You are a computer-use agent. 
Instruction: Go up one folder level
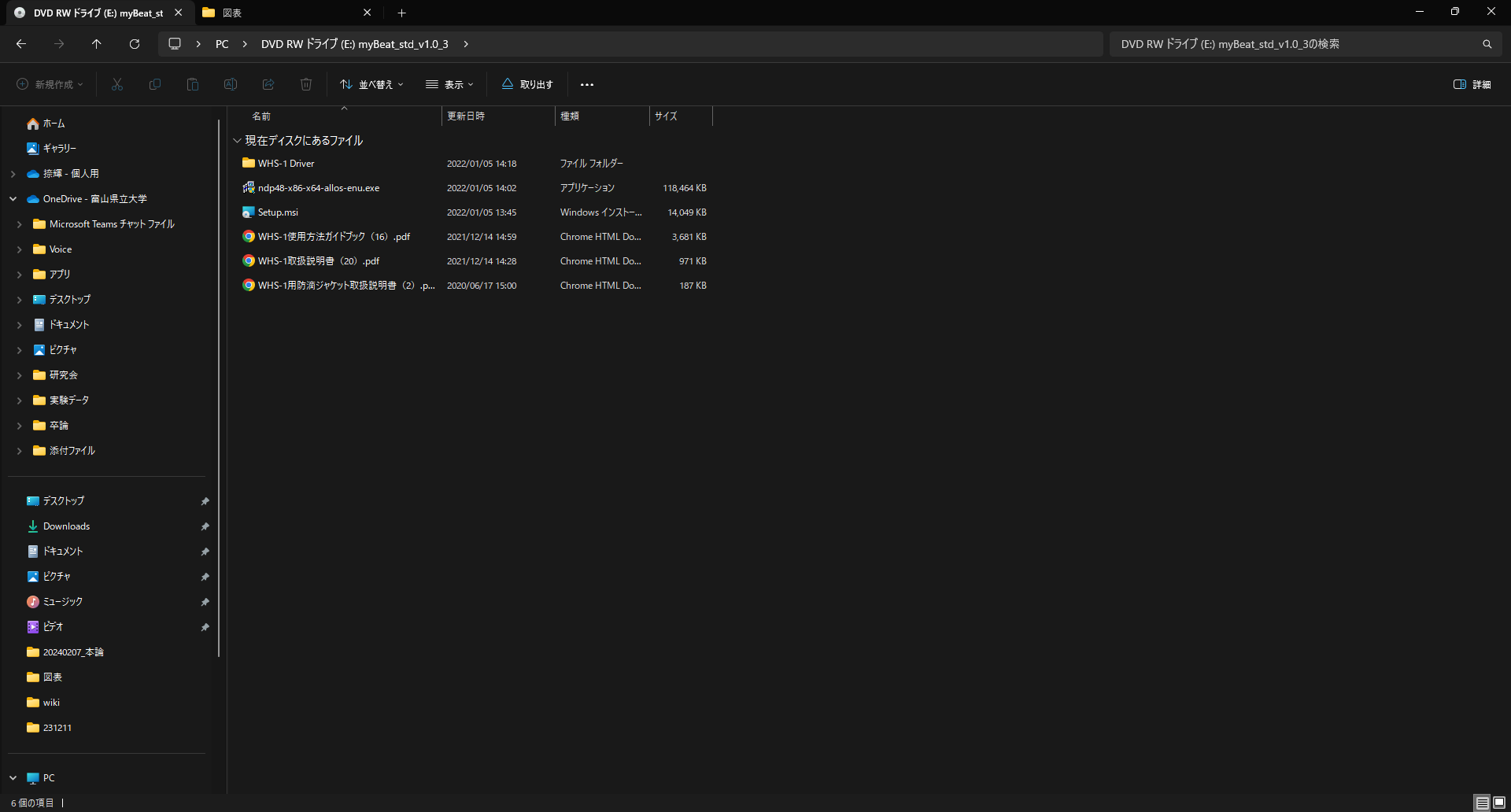click(x=96, y=44)
